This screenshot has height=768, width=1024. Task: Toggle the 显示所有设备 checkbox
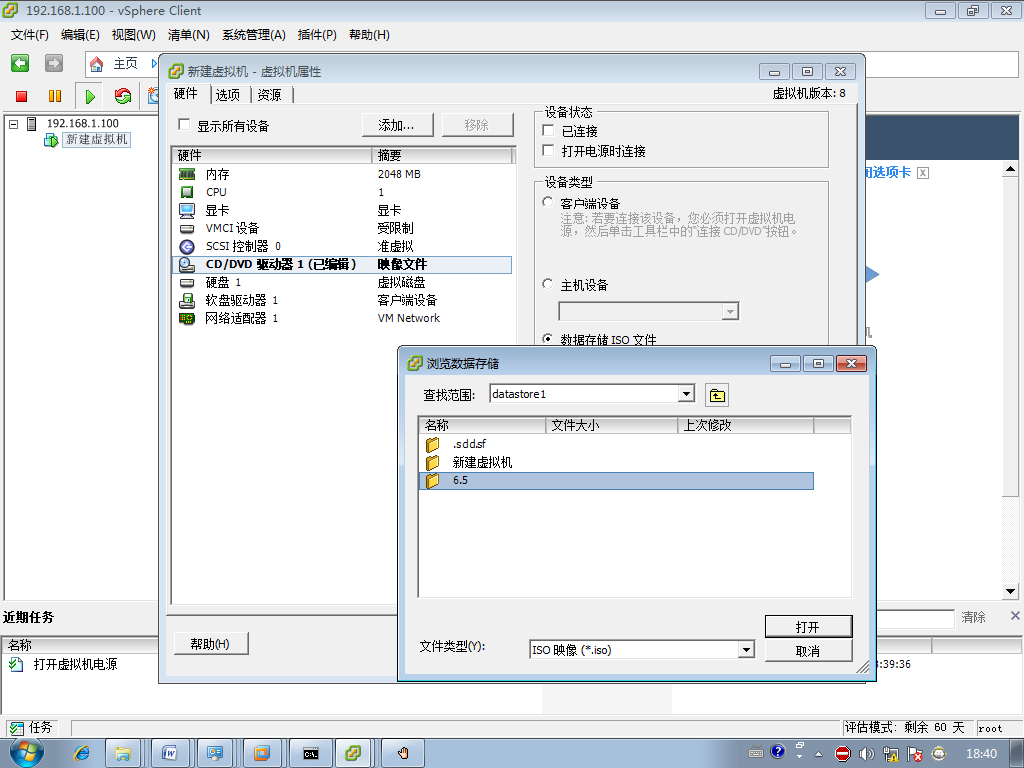184,124
